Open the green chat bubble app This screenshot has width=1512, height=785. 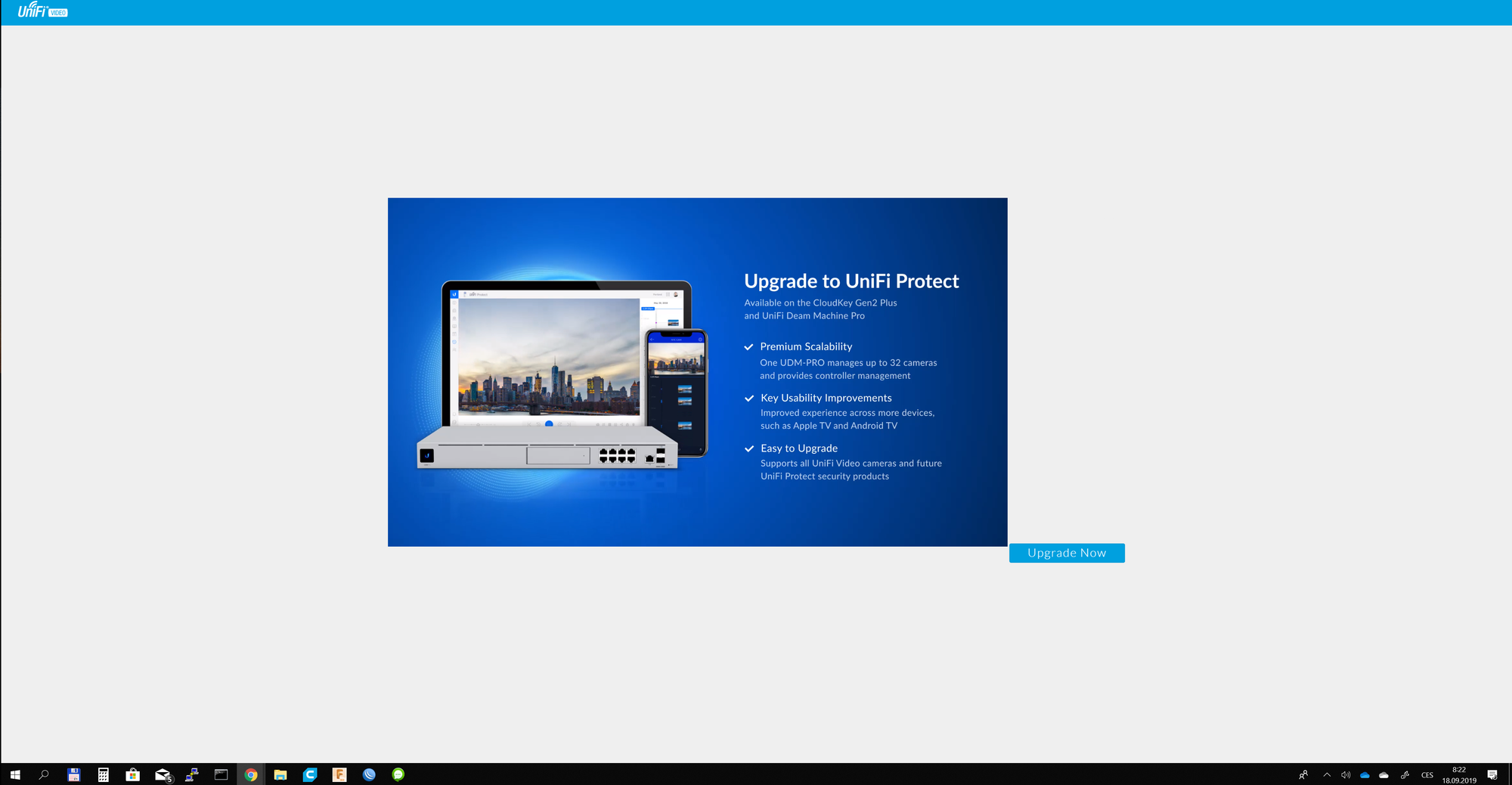click(x=398, y=774)
